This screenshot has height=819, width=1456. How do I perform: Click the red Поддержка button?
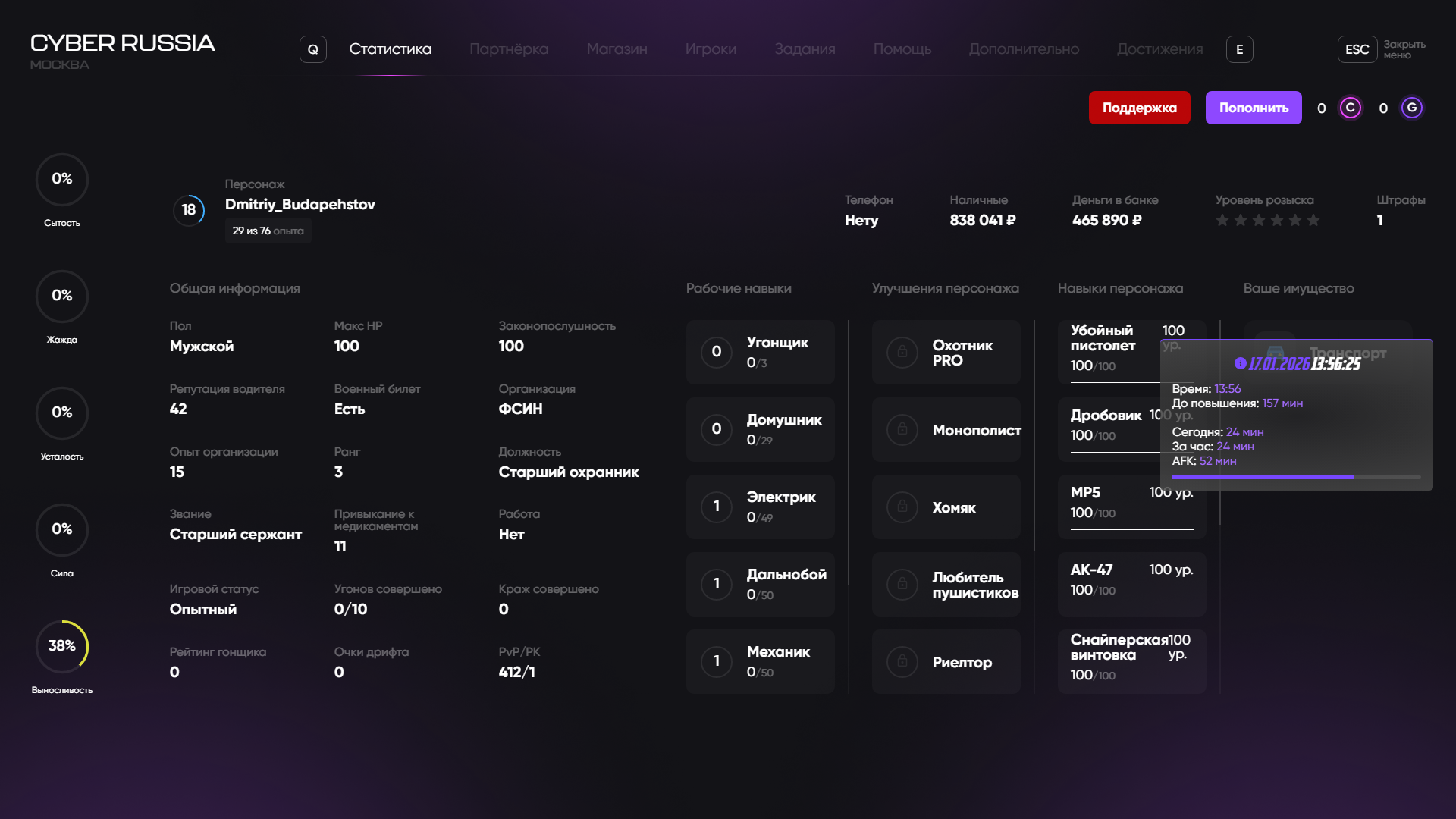(1139, 108)
